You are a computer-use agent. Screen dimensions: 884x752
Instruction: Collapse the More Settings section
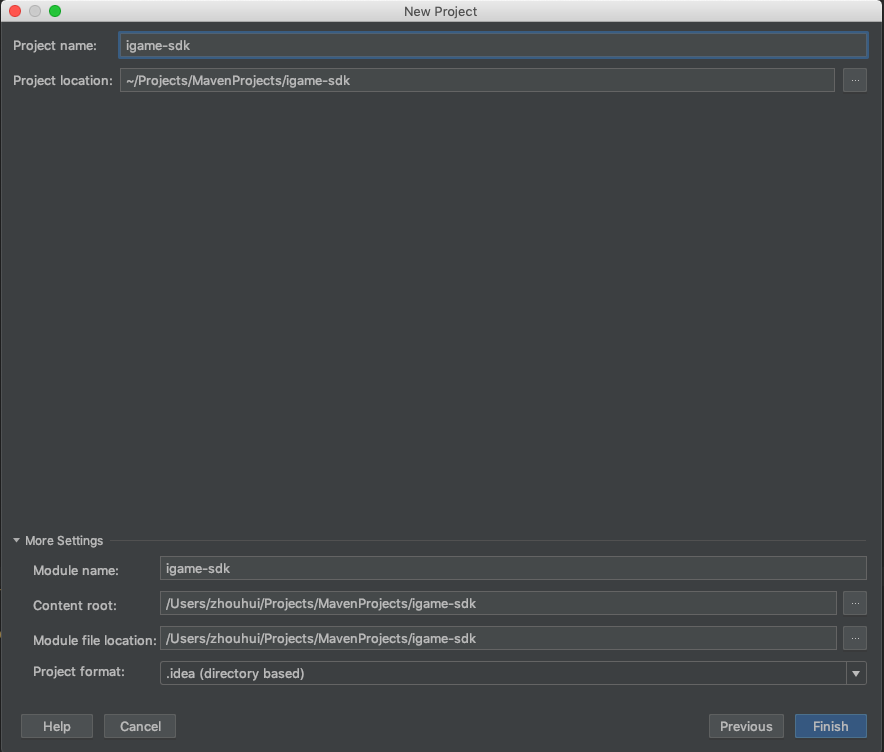tap(16, 540)
